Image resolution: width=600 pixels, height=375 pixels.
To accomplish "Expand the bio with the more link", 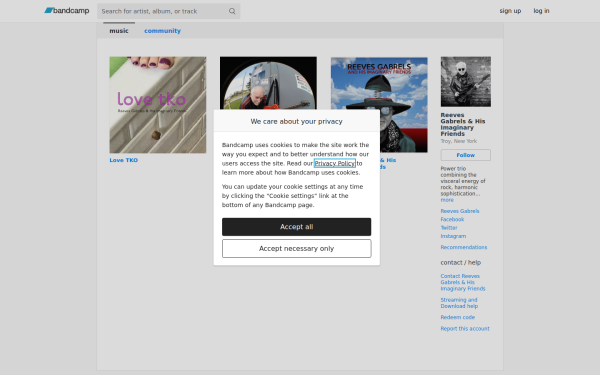I will [447, 200].
